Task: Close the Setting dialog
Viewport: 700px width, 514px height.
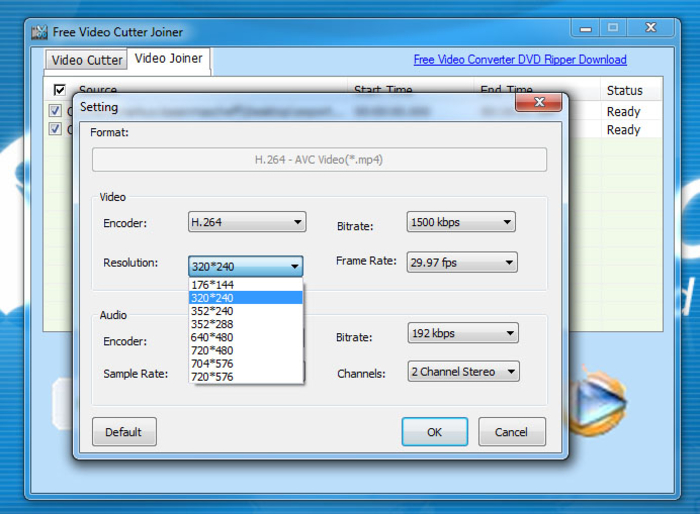Action: pos(539,102)
